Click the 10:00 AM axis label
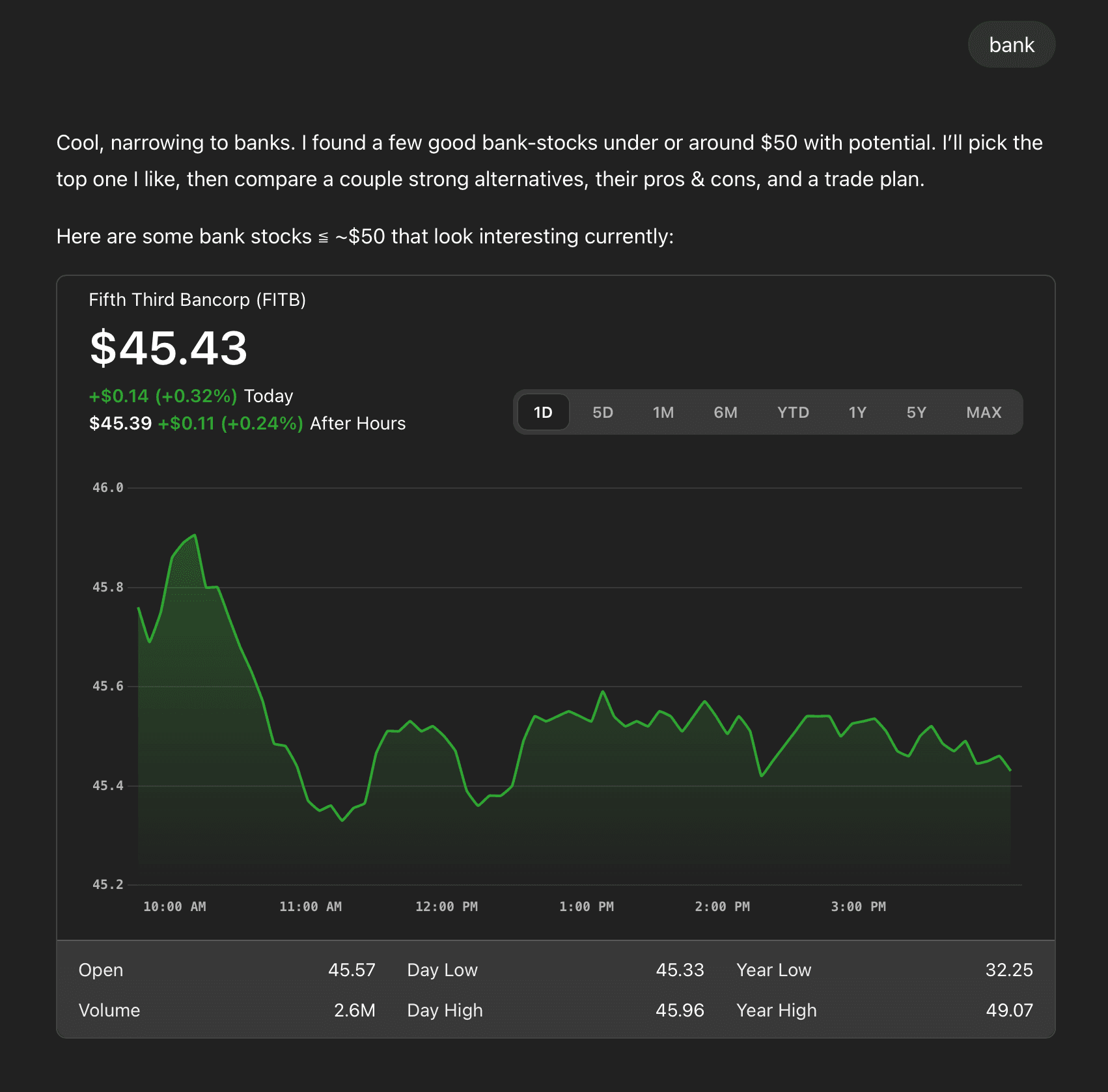1108x1092 pixels. click(x=174, y=907)
